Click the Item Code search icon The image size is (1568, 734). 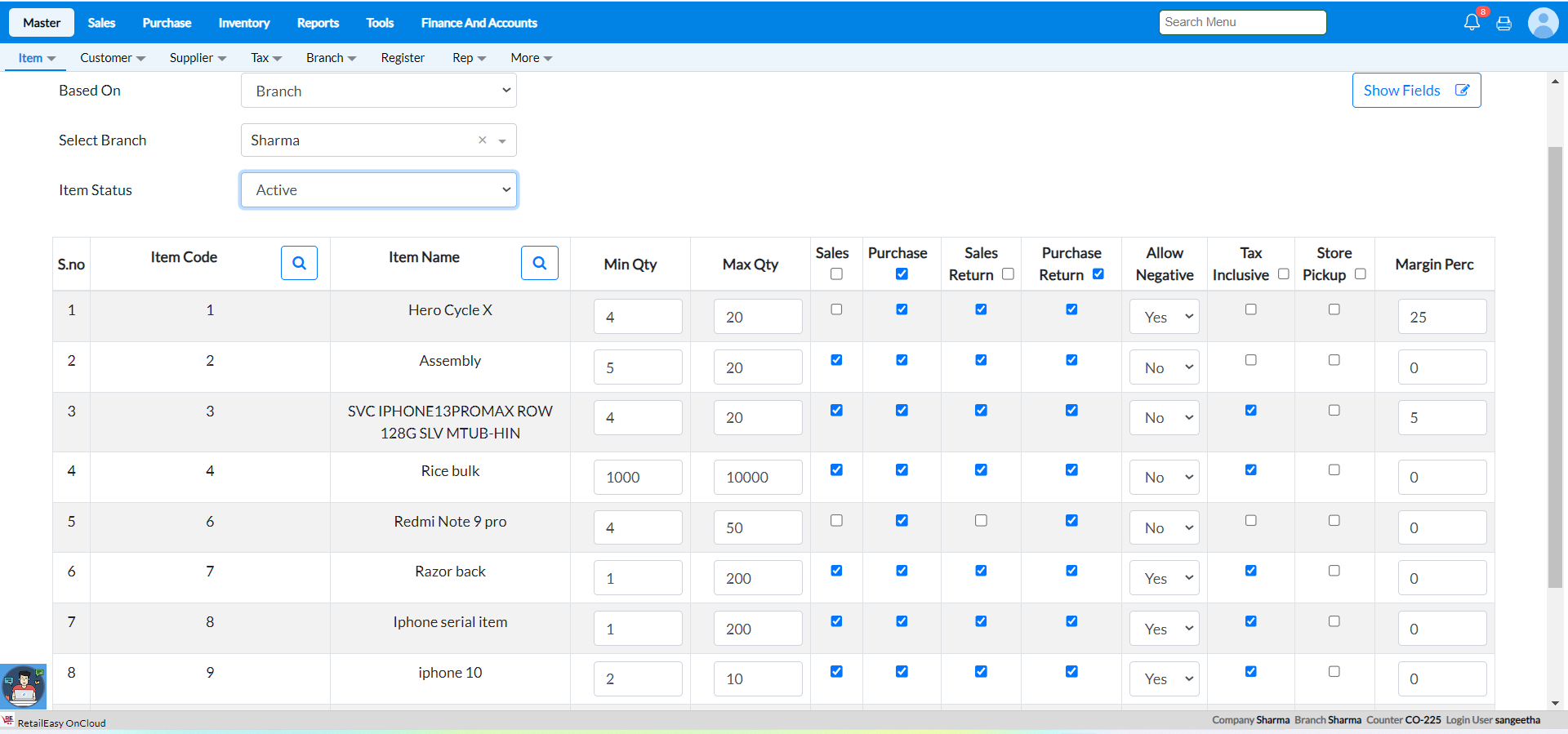[x=299, y=263]
